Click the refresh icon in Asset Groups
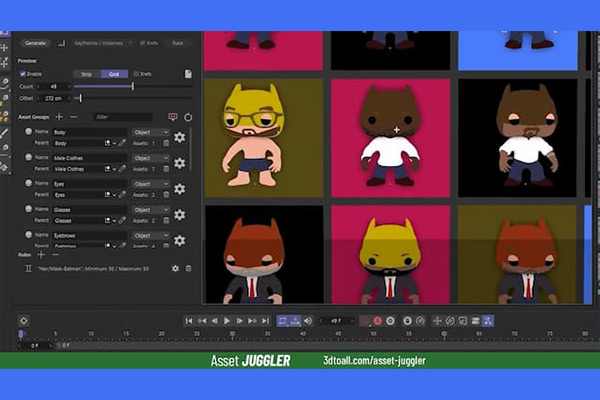The width and height of the screenshot is (600, 400). (x=188, y=117)
